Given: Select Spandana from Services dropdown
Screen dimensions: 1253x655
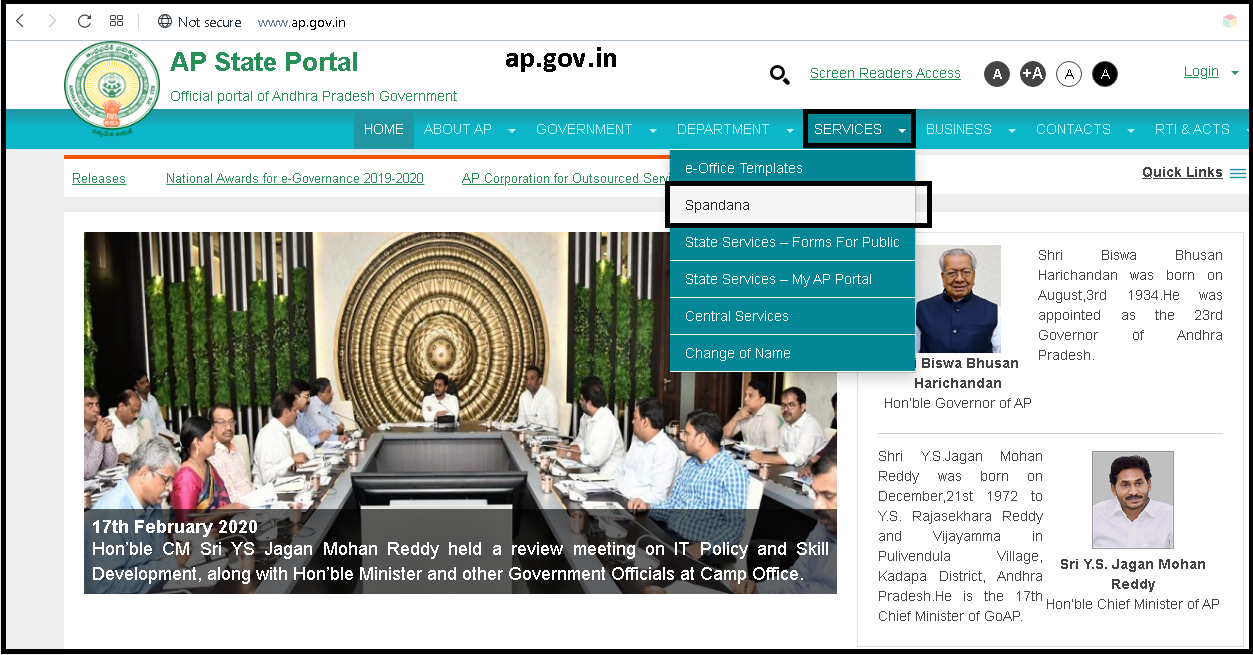Looking at the screenshot, I should tap(792, 205).
